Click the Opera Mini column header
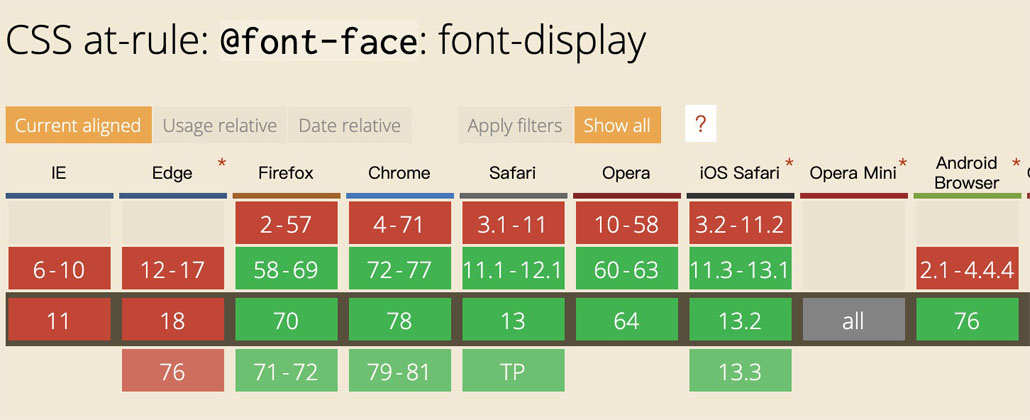The height and width of the screenshot is (420, 1030). [x=853, y=174]
